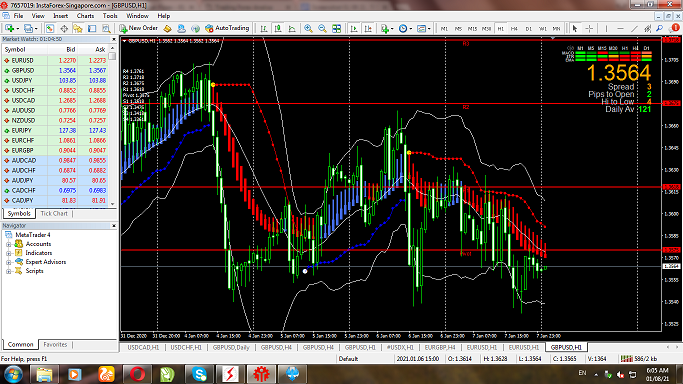Image resolution: width=683 pixels, height=384 pixels.
Task: Select the Crosshair tool
Action: pyautogui.click(x=589, y=28)
